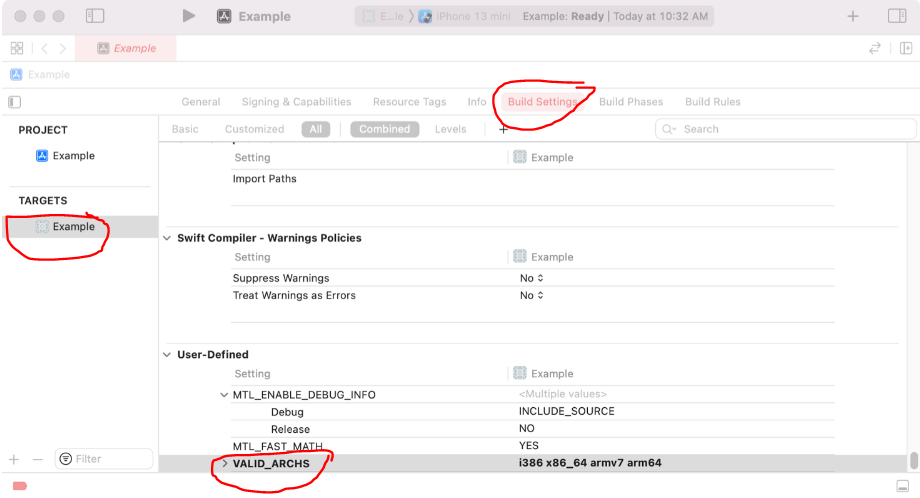Collapse MTL_ENABLE_DEBUG_INFO setting
920x498 pixels.
tap(224, 395)
